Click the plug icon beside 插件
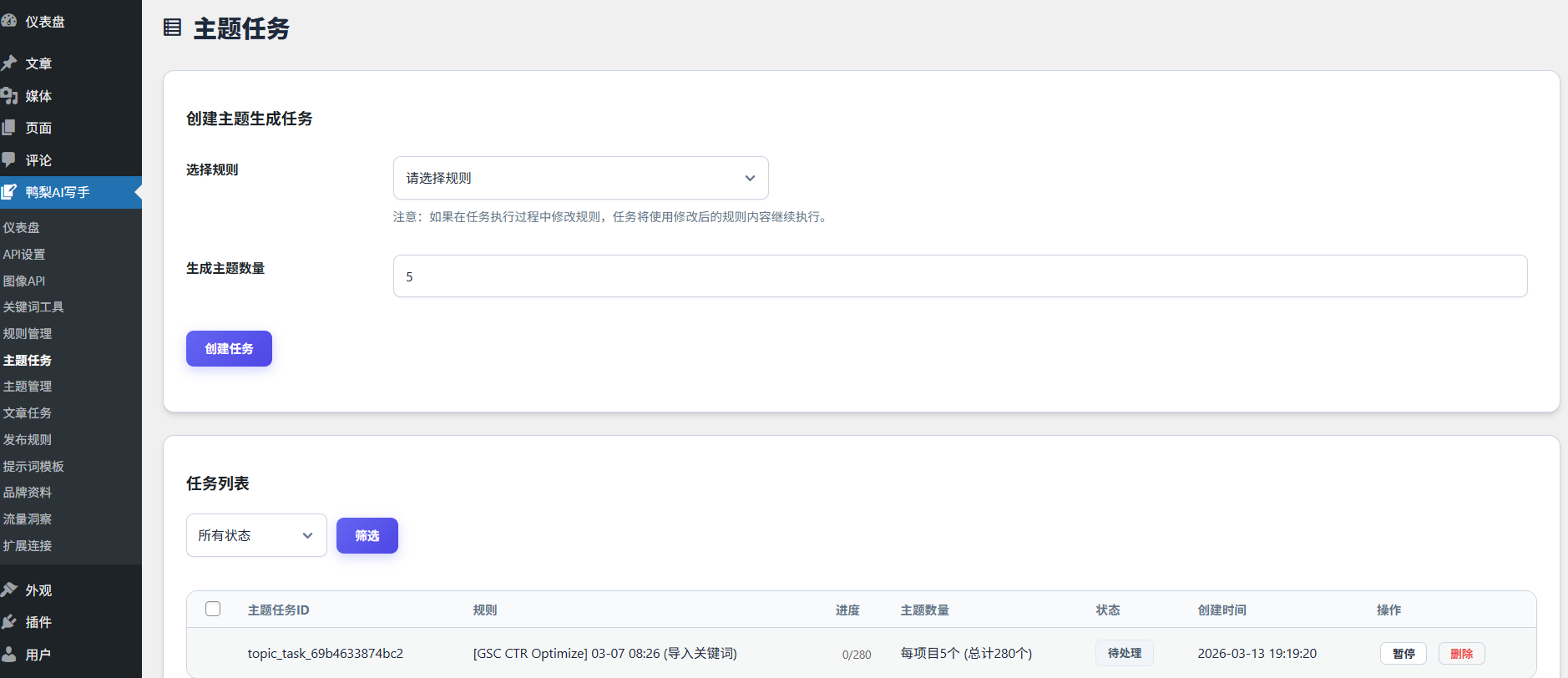 [x=9, y=622]
